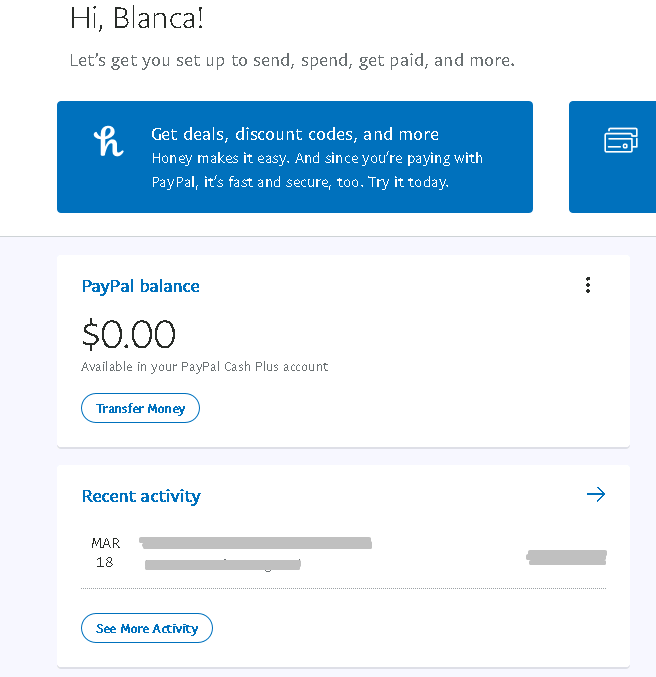The height and width of the screenshot is (677, 656).
Task: Click "Get deals, discount codes, and more" headline
Action: pos(295,134)
